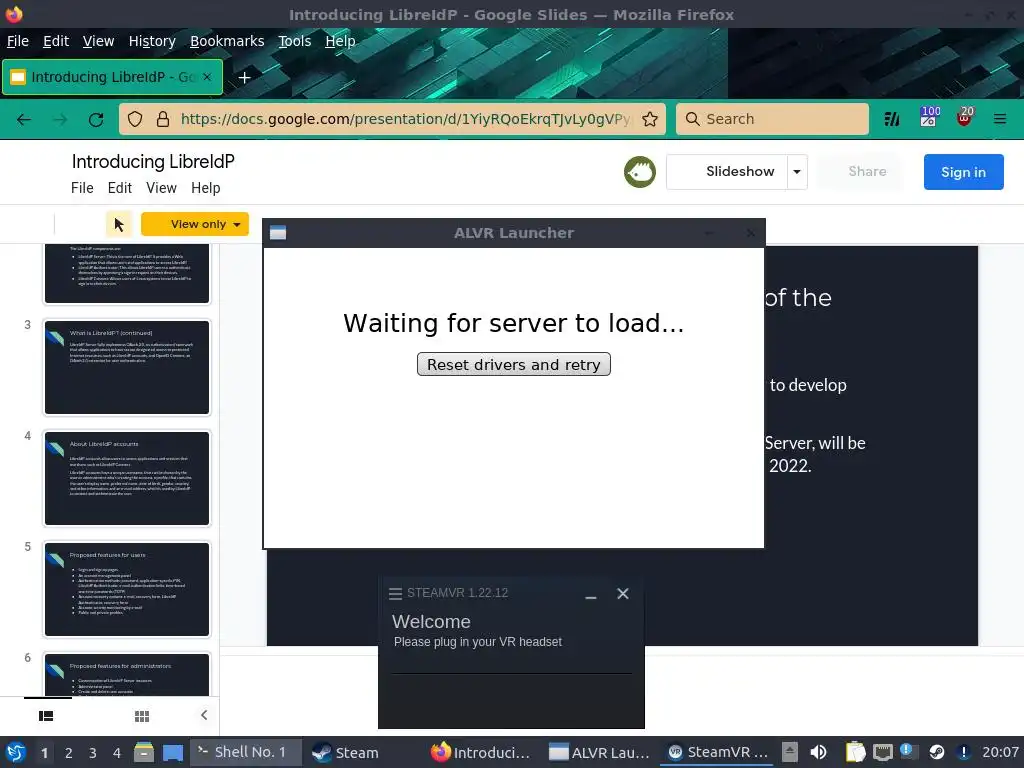Select the cursor pointer tool in Slides
This screenshot has width=1024, height=768.
[x=119, y=225]
